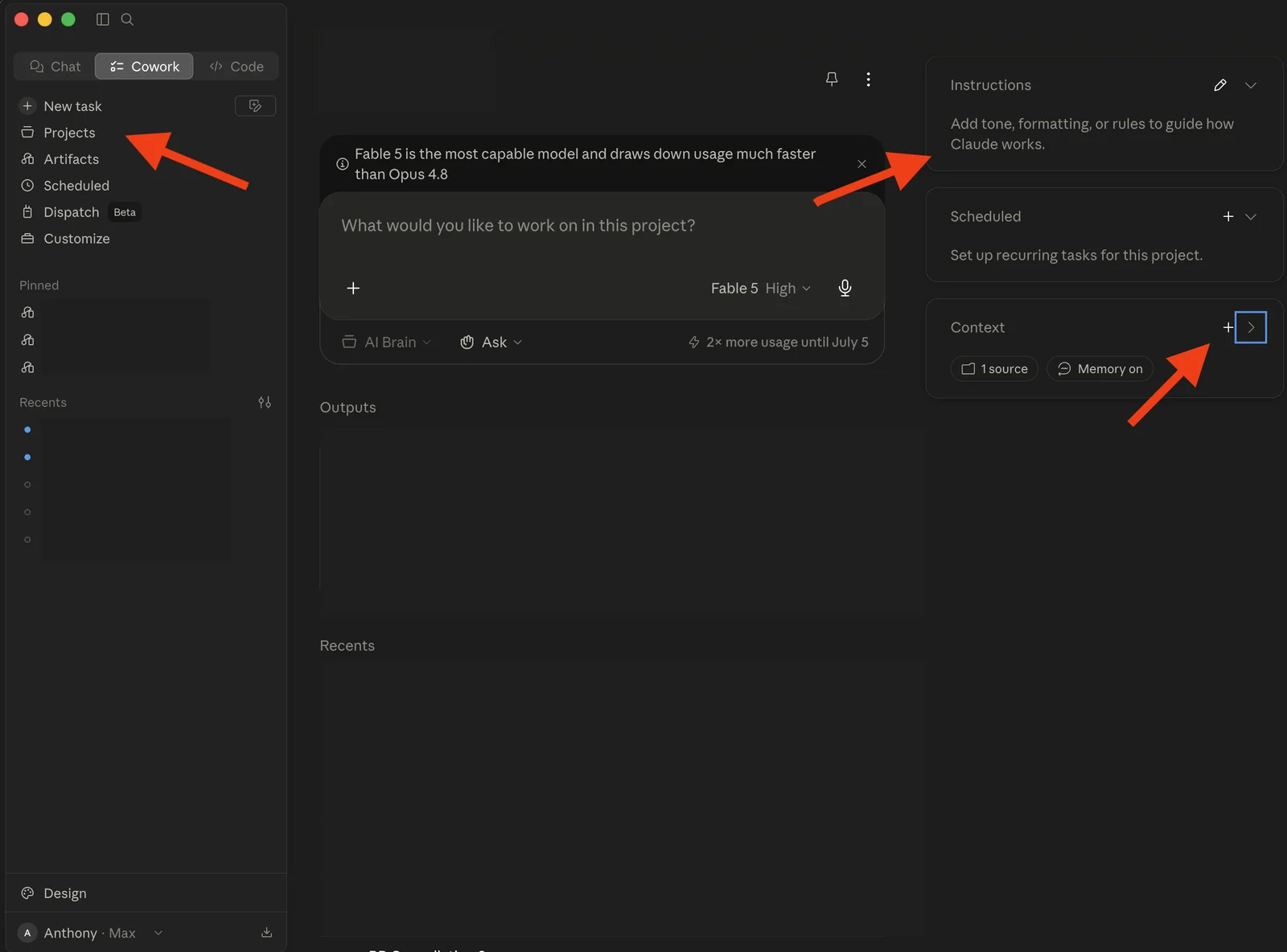The image size is (1287, 952).
Task: Toggle the sidebar panel icon
Action: coord(102,19)
